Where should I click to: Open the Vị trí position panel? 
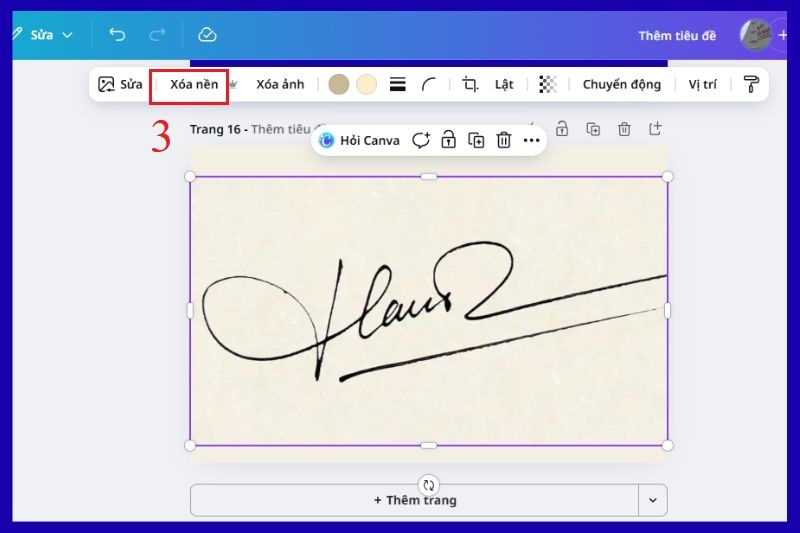pos(703,84)
